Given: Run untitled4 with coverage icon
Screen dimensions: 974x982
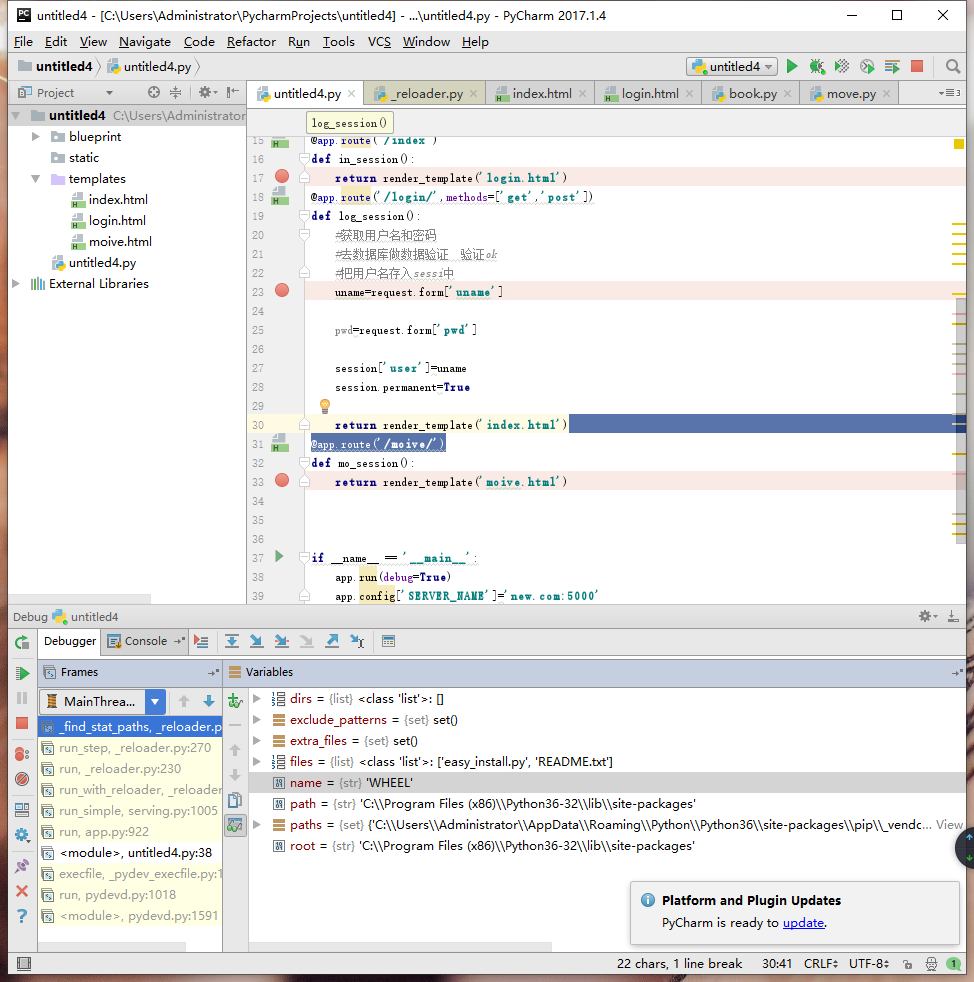Looking at the screenshot, I should (x=842, y=66).
